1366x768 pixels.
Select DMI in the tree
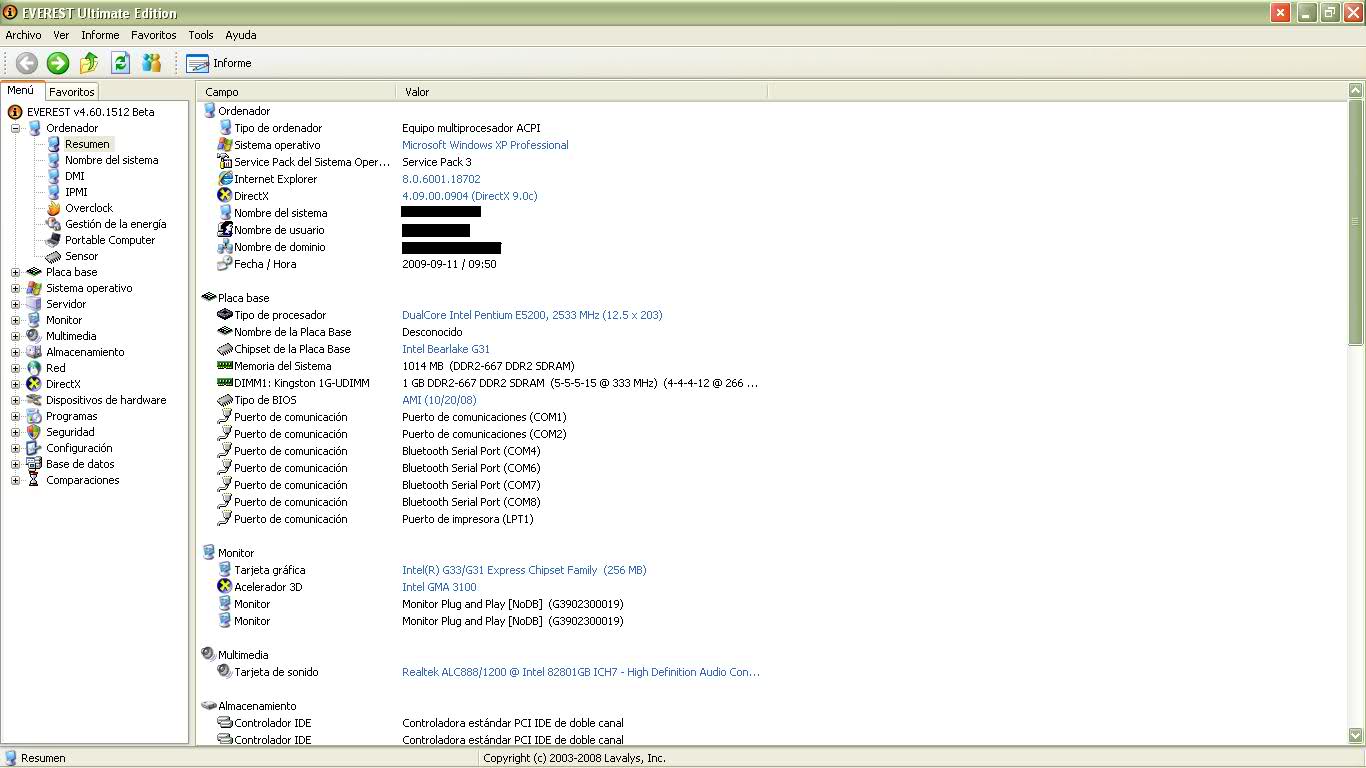[x=75, y=176]
